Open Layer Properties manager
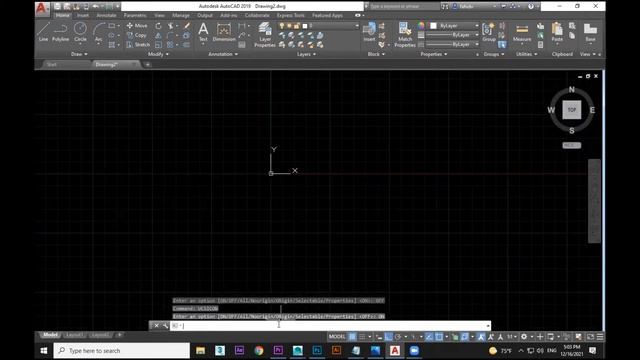Screen dimensions: 640x360 click(265, 35)
